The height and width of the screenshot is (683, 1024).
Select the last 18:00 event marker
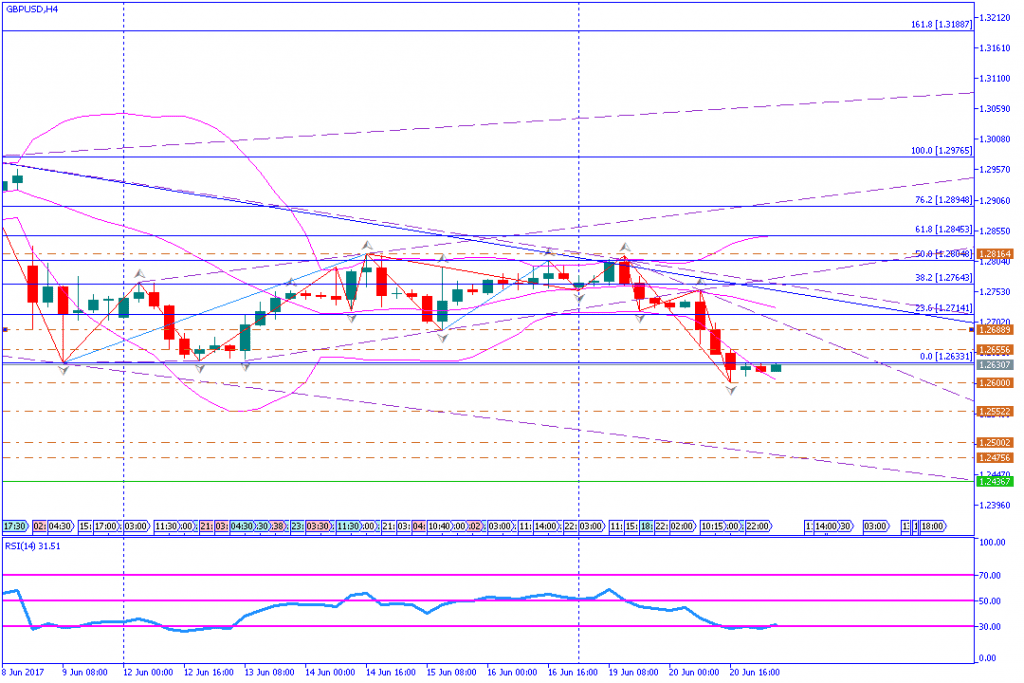(932, 525)
